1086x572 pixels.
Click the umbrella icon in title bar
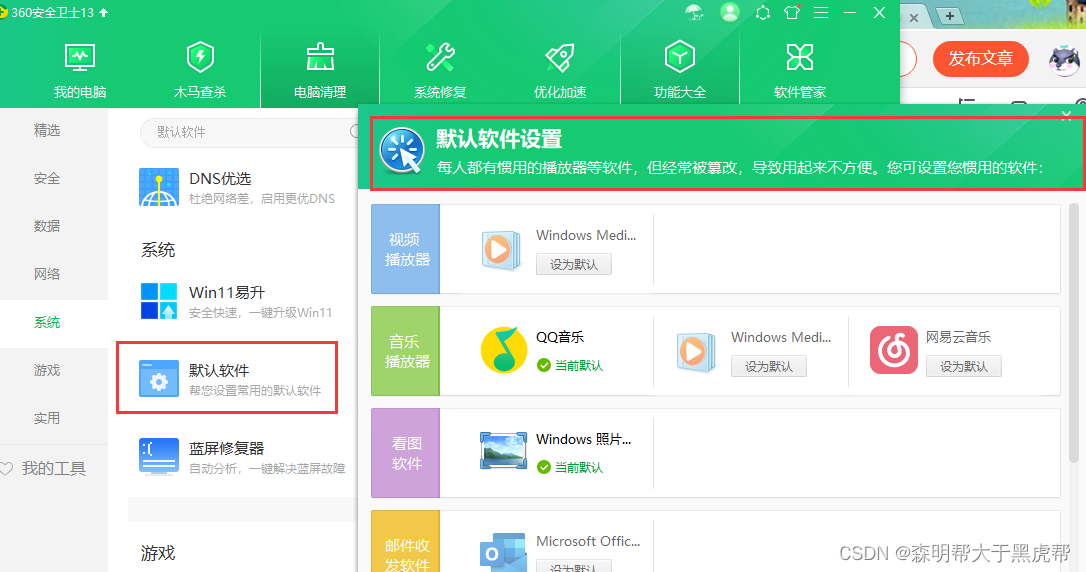pyautogui.click(x=694, y=12)
